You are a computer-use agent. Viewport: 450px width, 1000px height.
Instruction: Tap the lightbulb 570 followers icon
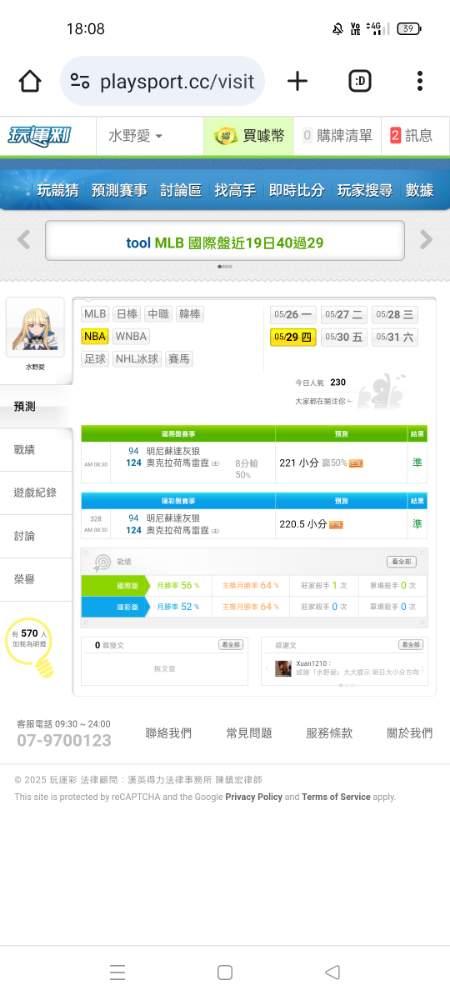(32, 645)
